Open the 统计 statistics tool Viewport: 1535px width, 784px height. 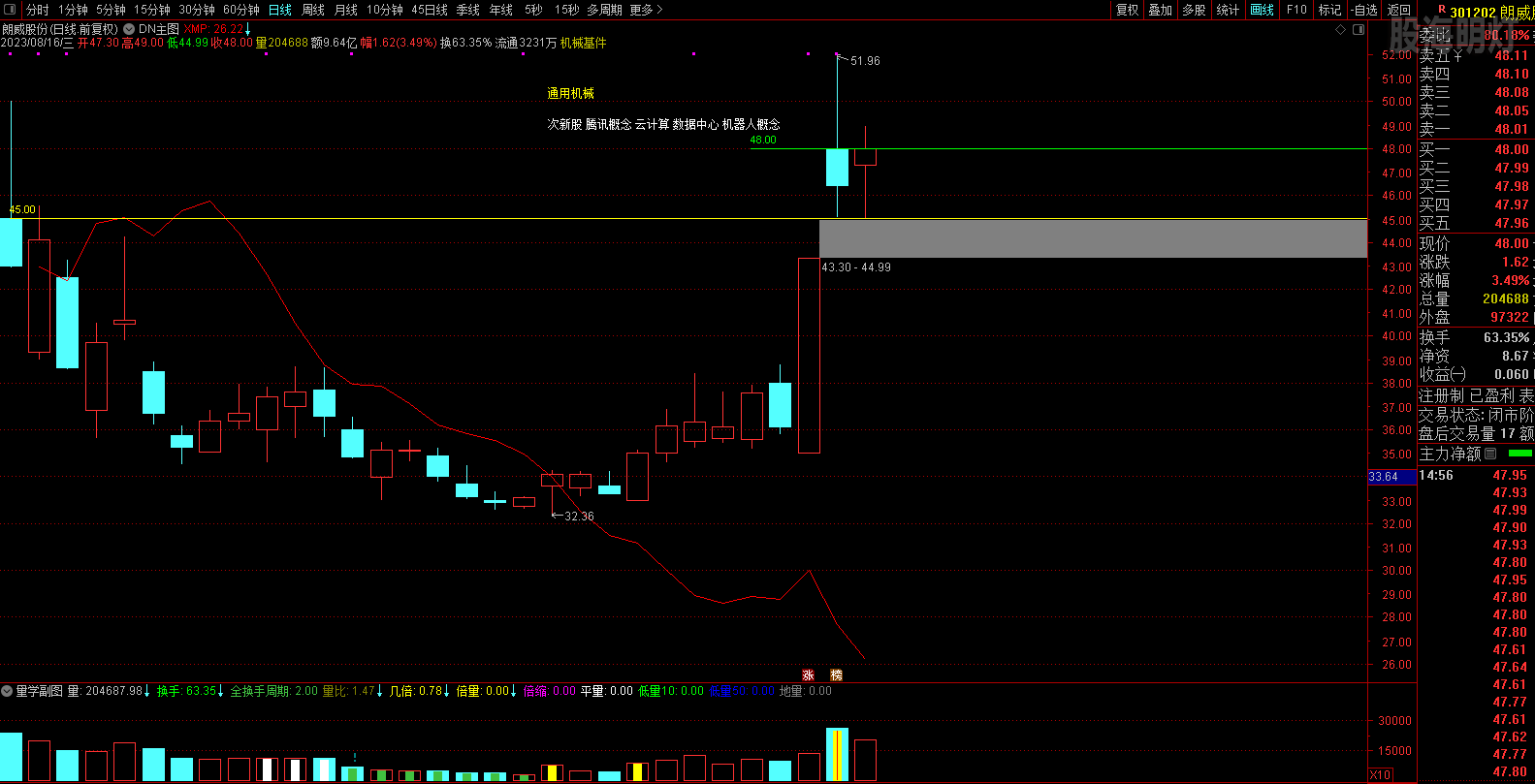[x=1228, y=10]
